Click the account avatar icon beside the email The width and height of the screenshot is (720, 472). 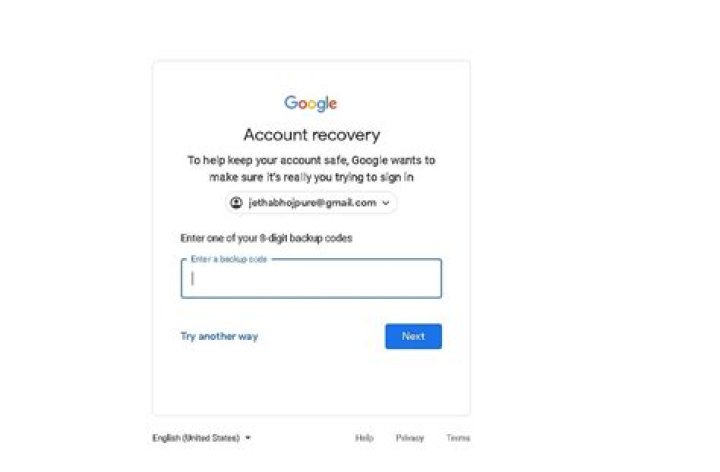236,202
